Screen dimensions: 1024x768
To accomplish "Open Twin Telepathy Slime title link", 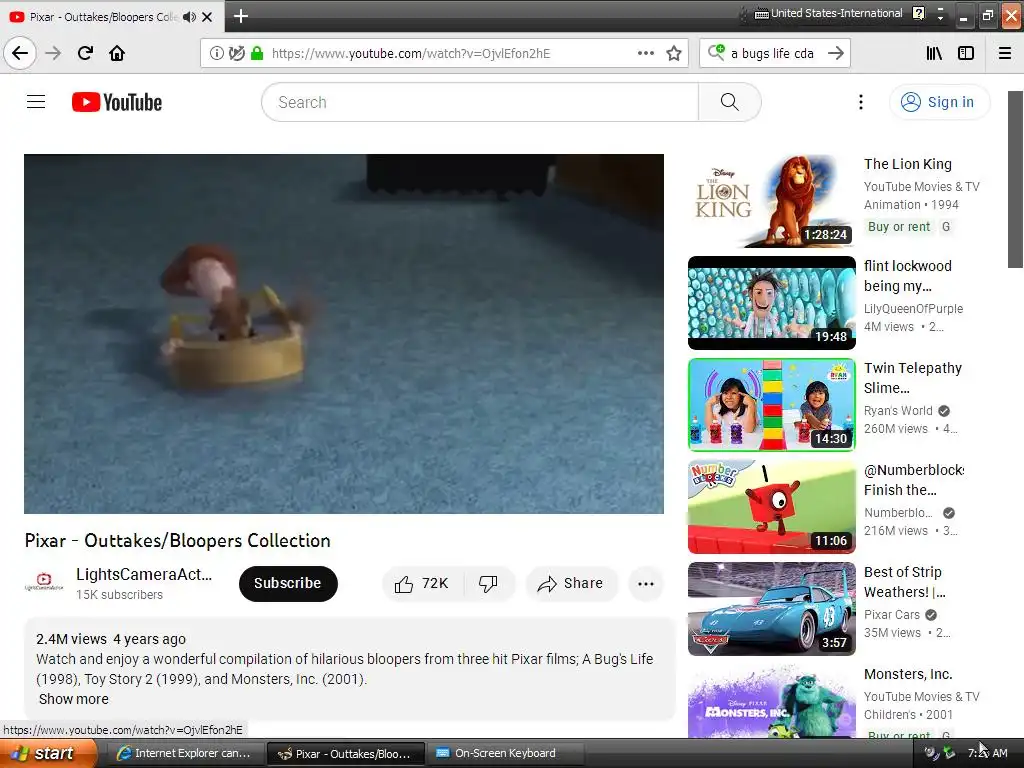I will tap(913, 377).
